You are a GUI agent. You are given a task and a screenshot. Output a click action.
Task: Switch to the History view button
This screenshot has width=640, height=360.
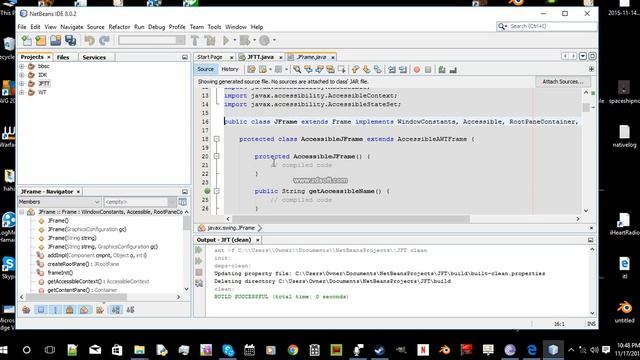(x=229, y=69)
